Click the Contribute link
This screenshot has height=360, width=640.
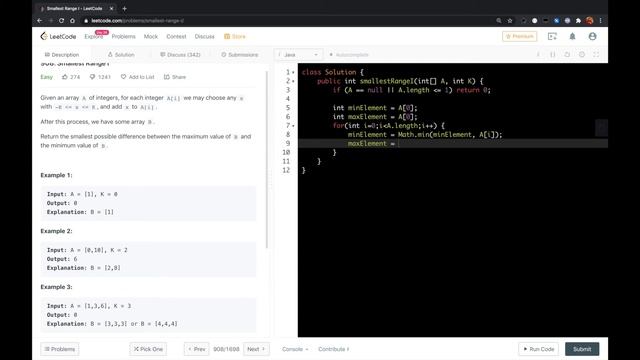pyautogui.click(x=334, y=349)
